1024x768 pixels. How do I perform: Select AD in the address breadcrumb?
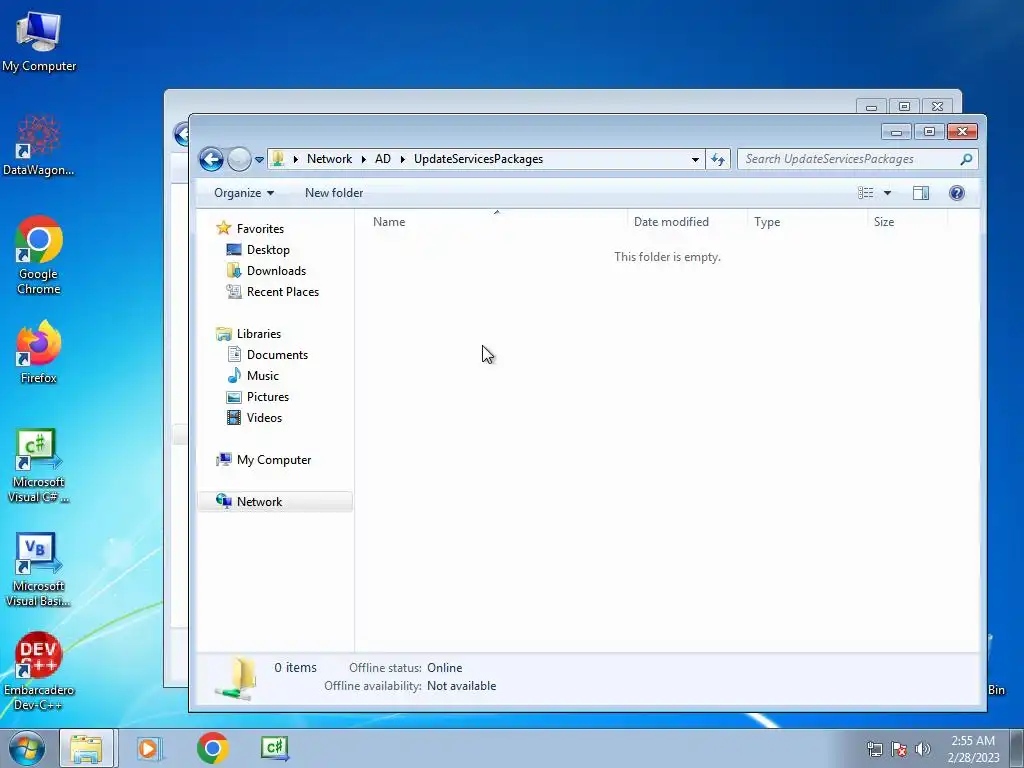(x=383, y=159)
